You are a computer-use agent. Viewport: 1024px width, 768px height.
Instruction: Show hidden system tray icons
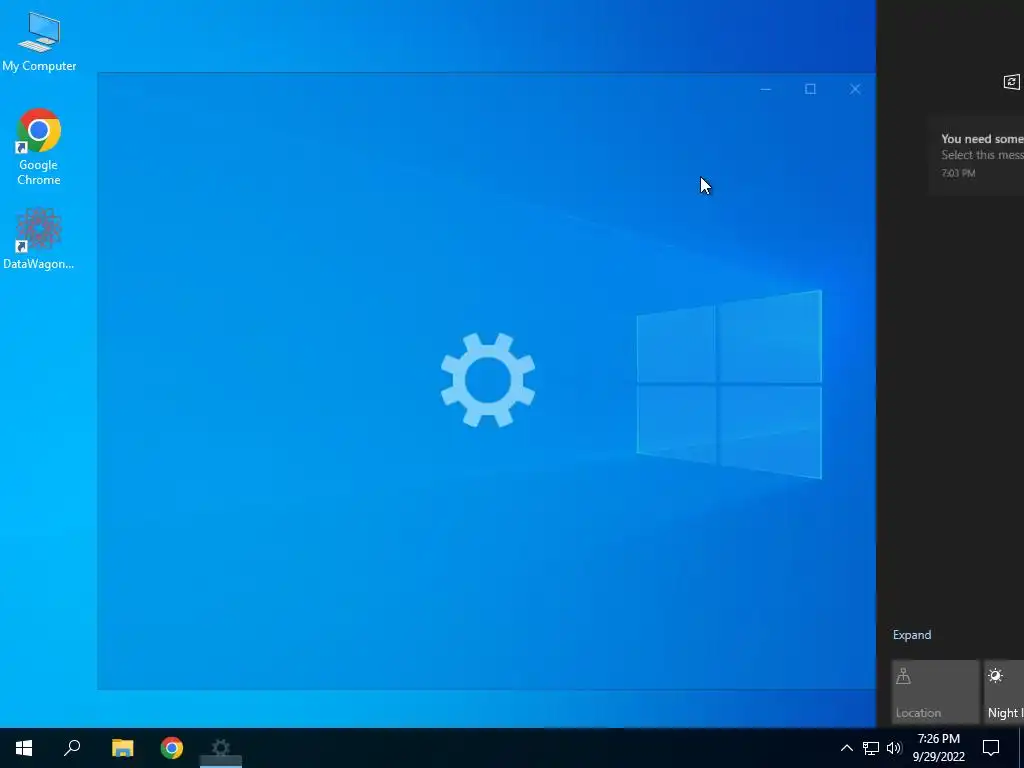846,748
